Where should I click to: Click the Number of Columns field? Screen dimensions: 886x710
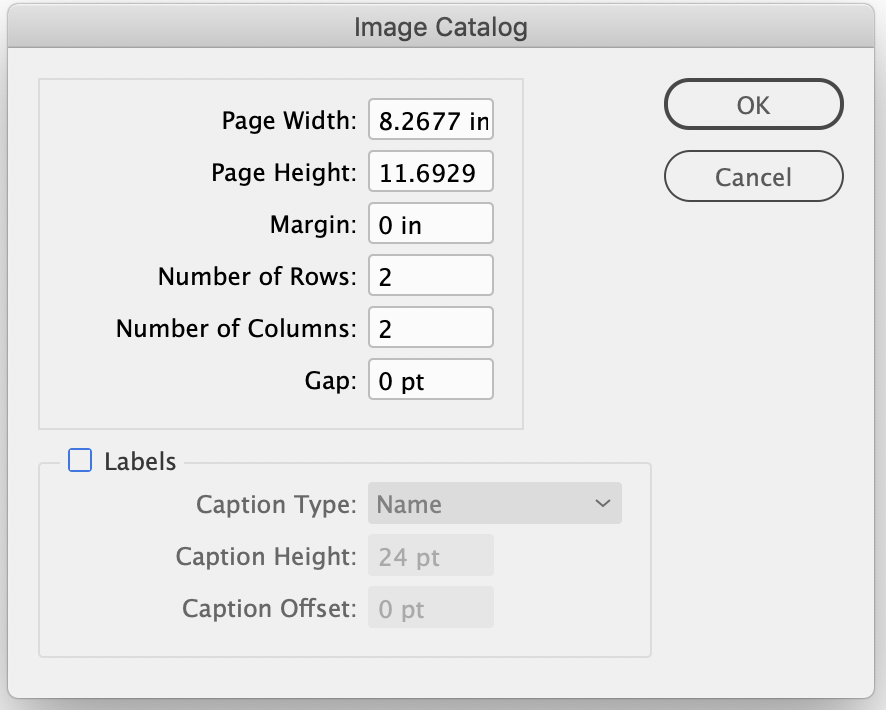pyautogui.click(x=430, y=327)
